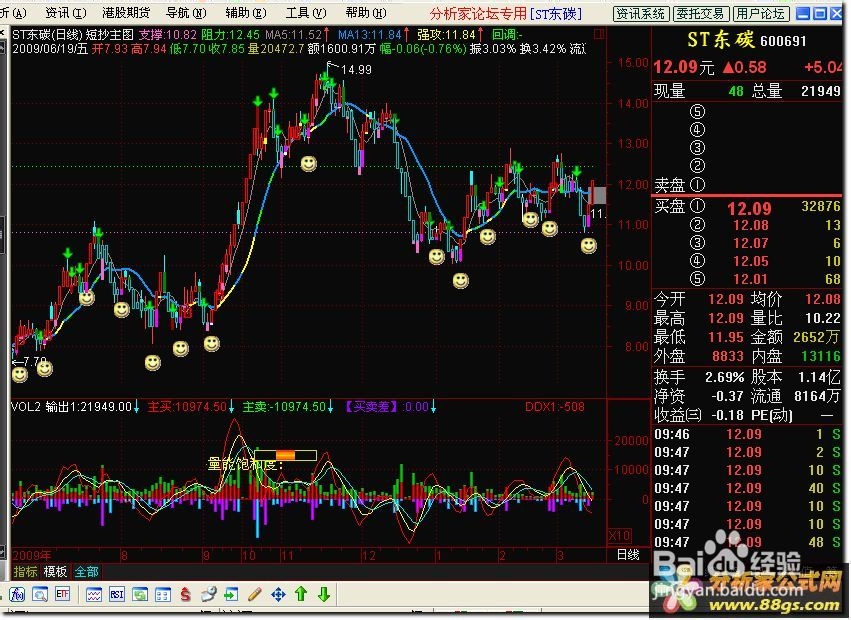Open the RSI indicator icon
The height and width of the screenshot is (620, 851).
pyautogui.click(x=115, y=594)
